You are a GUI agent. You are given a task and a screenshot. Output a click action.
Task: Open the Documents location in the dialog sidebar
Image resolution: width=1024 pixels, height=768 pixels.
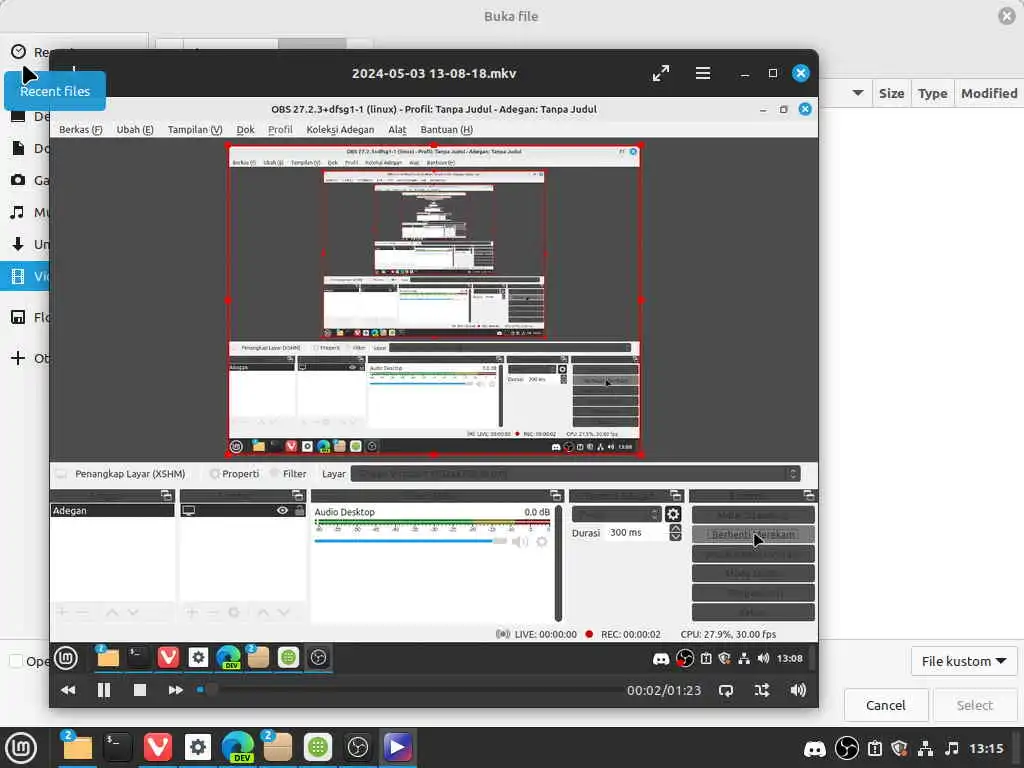(x=29, y=148)
